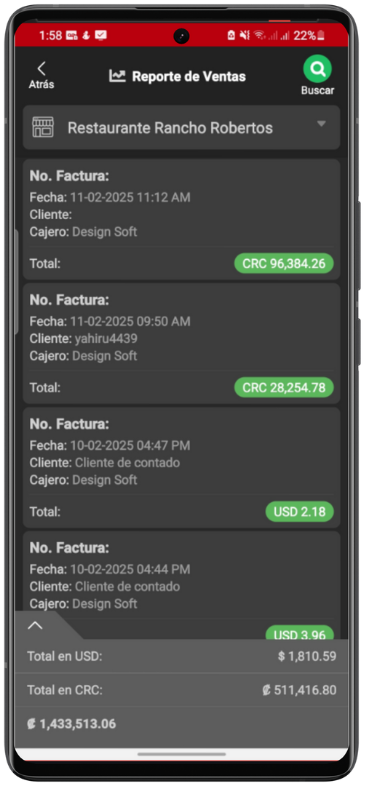Click the sales chart icon beside Reporte de Ventas
Viewport: 365px width, 786px height.
(117, 76)
